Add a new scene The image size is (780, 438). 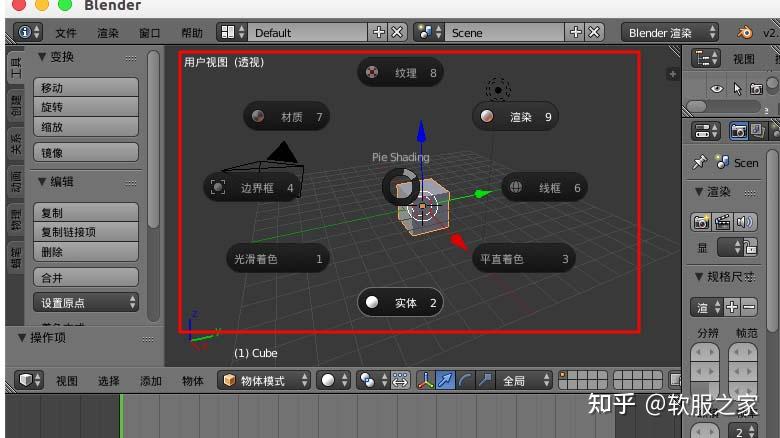click(575, 32)
